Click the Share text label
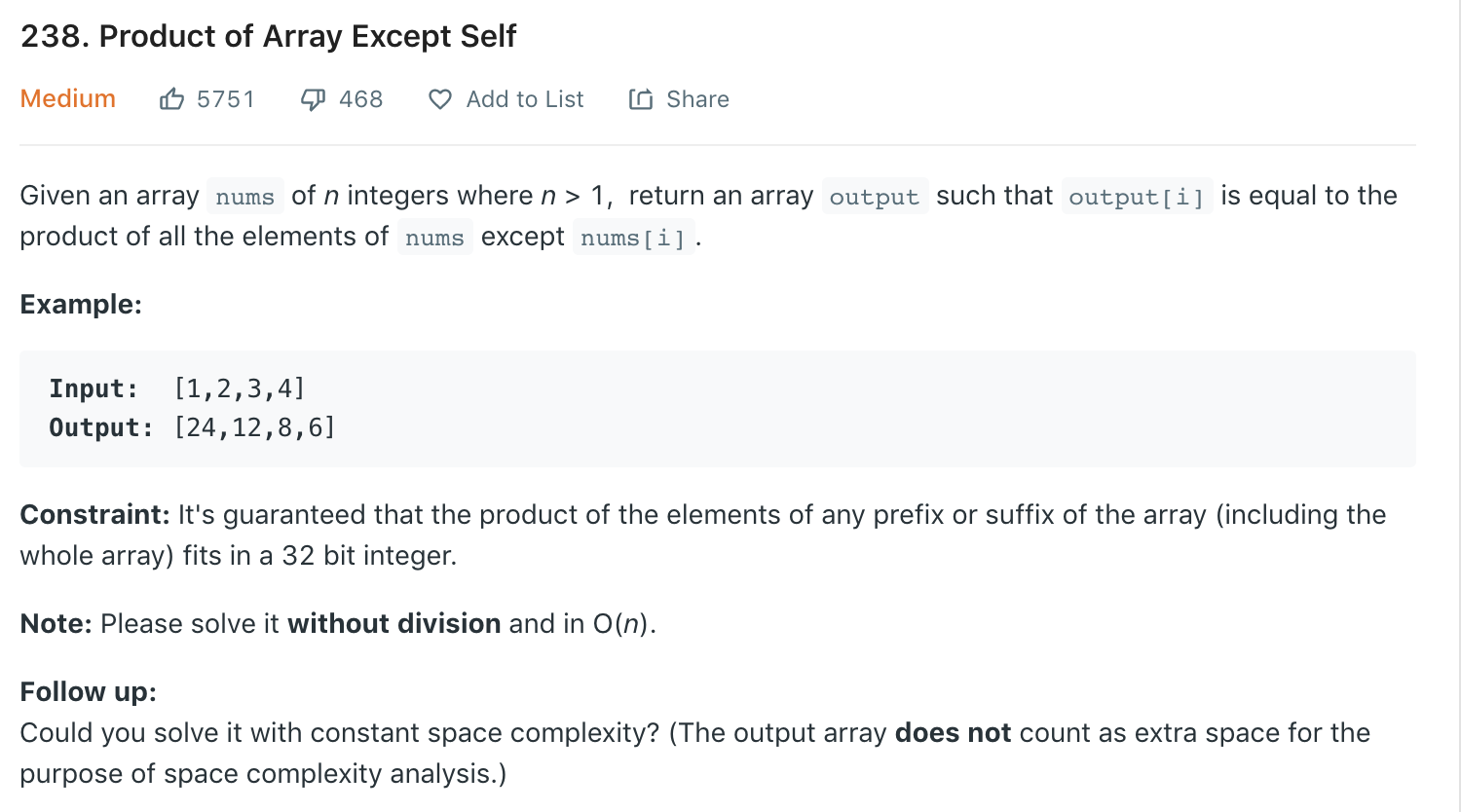The width and height of the screenshot is (1461, 812). click(x=697, y=99)
